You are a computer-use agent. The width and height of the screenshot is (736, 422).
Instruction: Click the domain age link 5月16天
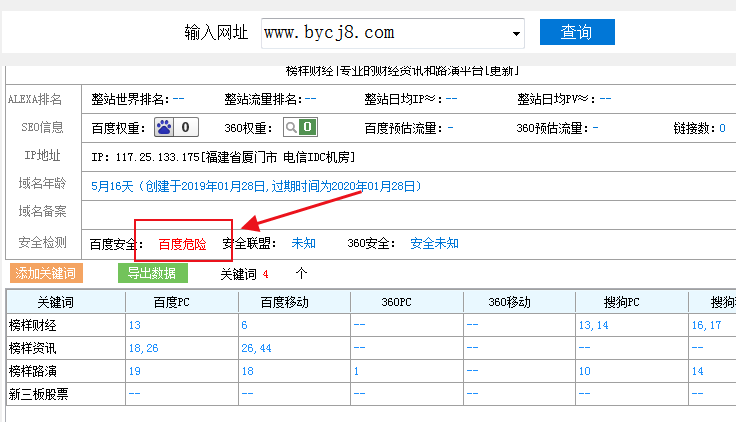click(256, 186)
